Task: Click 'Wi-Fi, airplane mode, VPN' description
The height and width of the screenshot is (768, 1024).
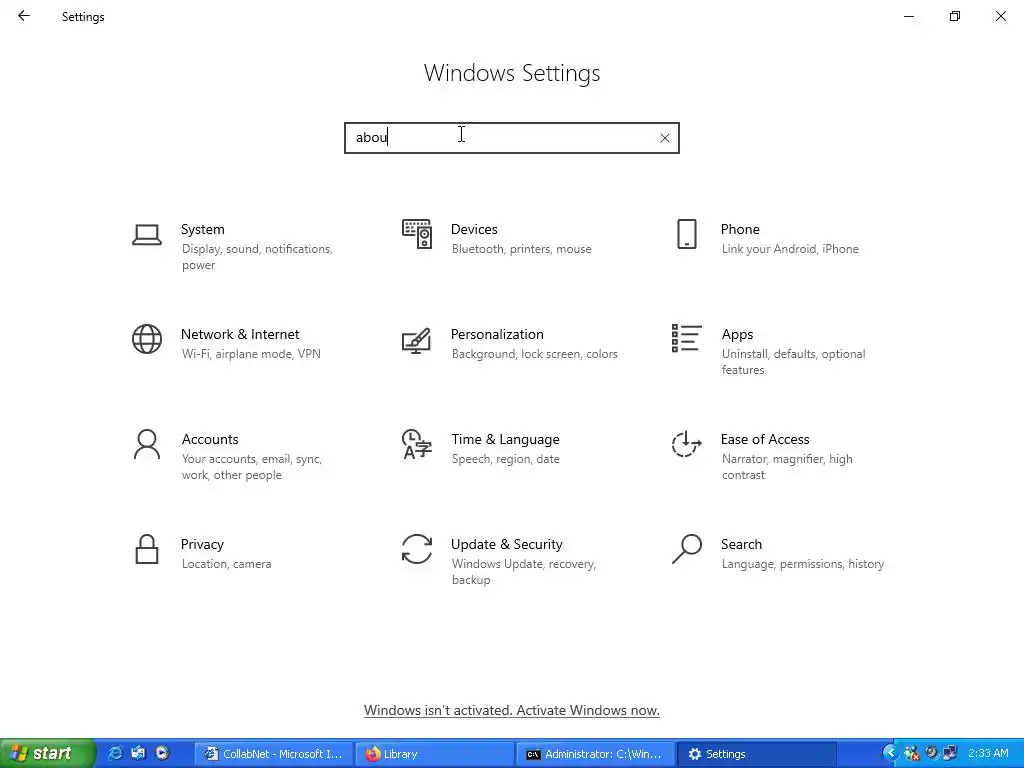Action: pos(251,354)
